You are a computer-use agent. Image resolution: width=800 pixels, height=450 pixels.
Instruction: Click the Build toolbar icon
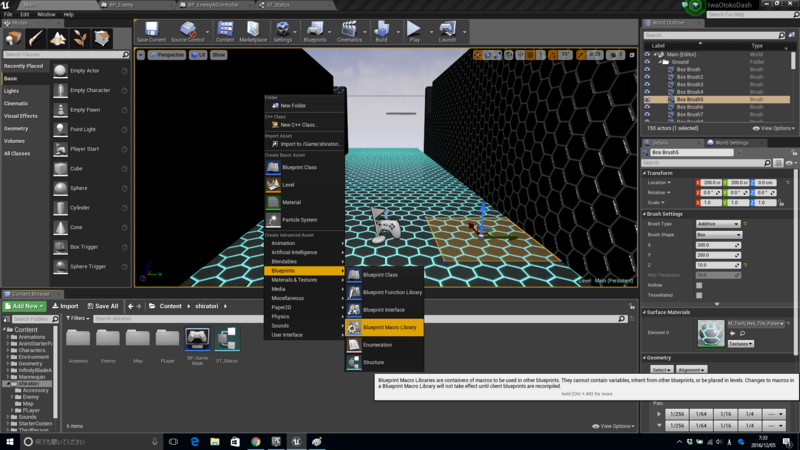pyautogui.click(x=382, y=32)
